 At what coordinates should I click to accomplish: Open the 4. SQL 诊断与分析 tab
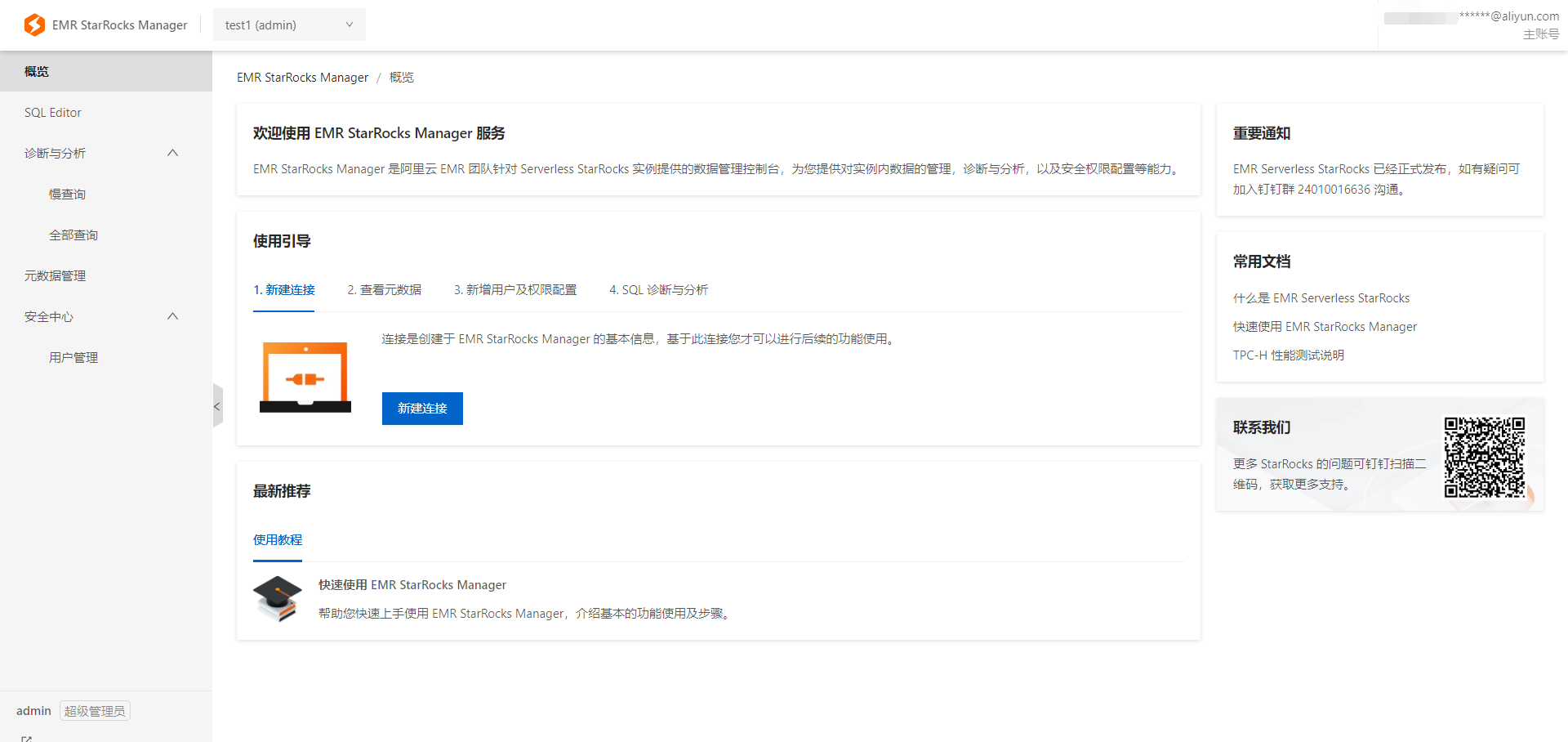pyautogui.click(x=658, y=290)
